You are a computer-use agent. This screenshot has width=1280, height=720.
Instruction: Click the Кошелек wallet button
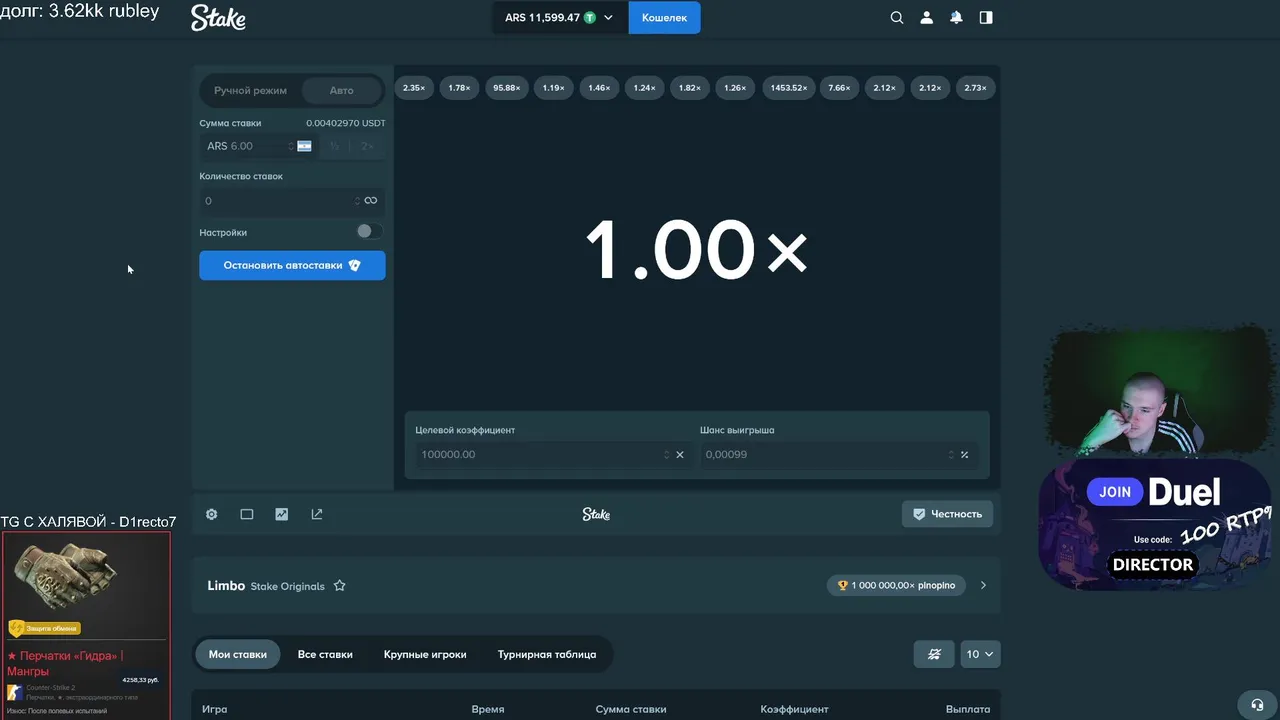click(664, 18)
